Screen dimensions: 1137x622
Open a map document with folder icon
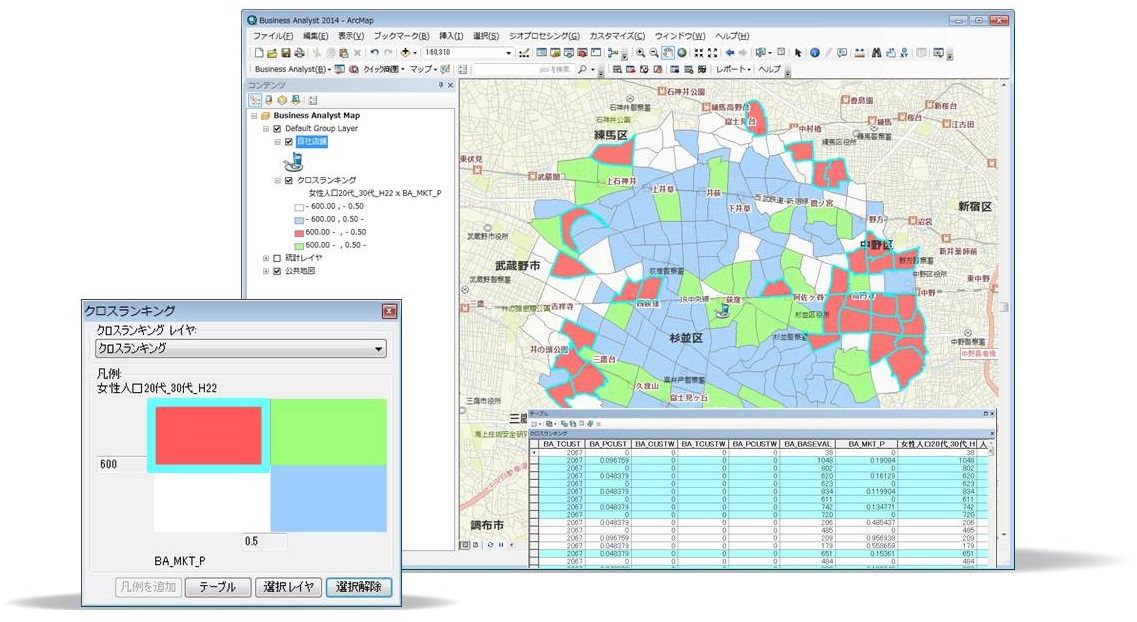272,53
